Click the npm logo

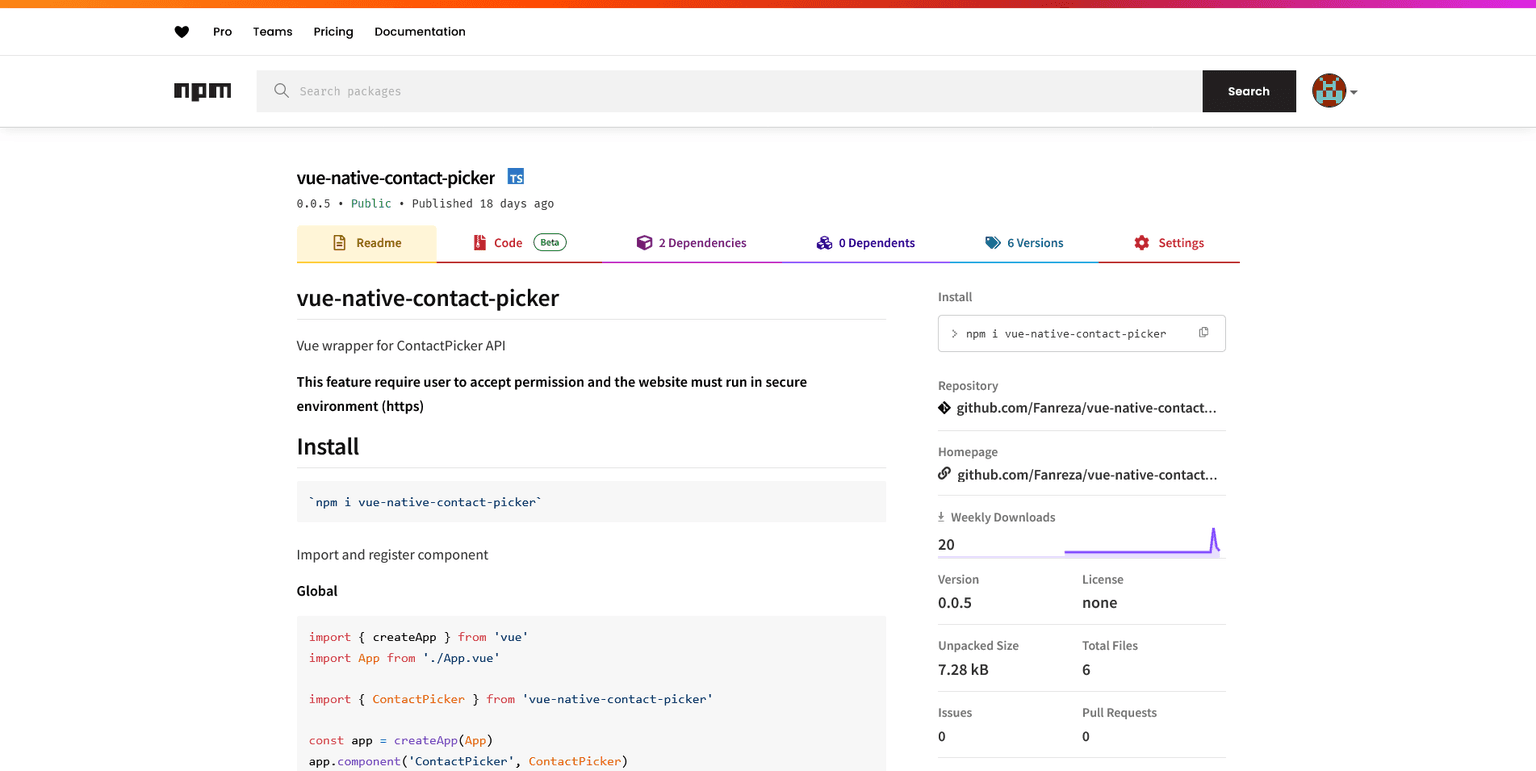click(x=202, y=90)
